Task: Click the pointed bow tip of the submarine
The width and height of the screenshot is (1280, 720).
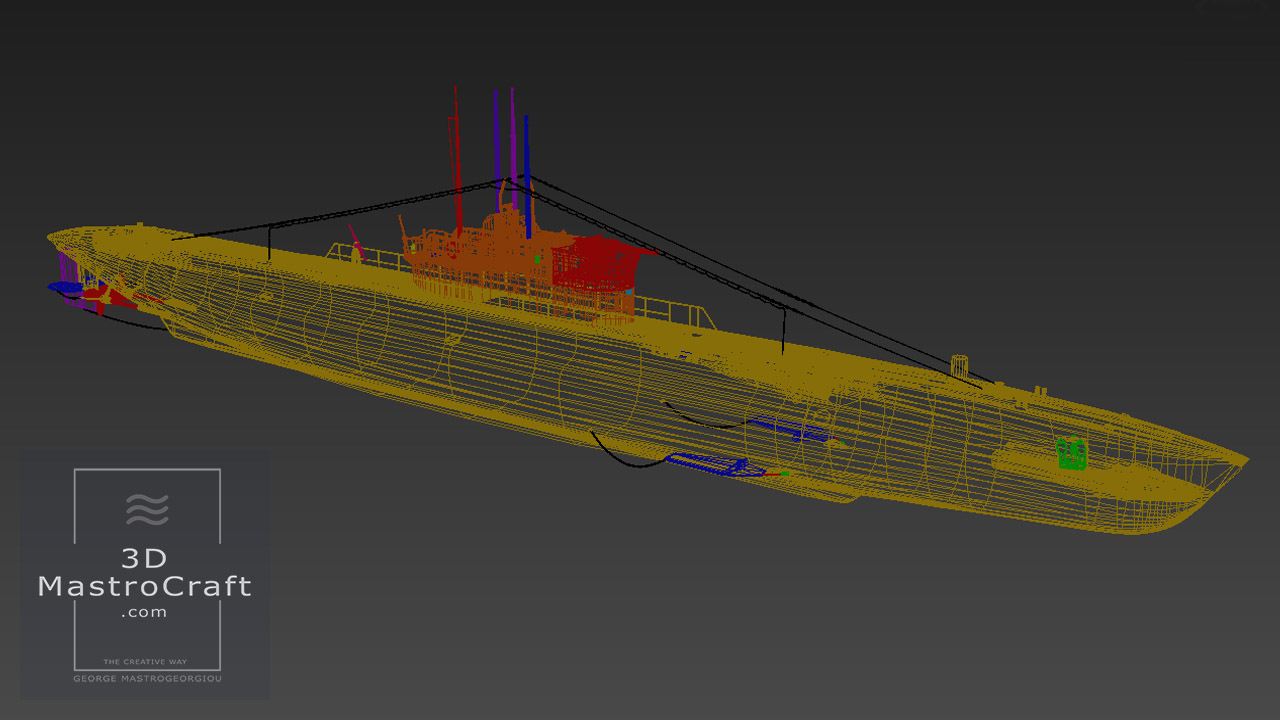Action: point(1244,459)
